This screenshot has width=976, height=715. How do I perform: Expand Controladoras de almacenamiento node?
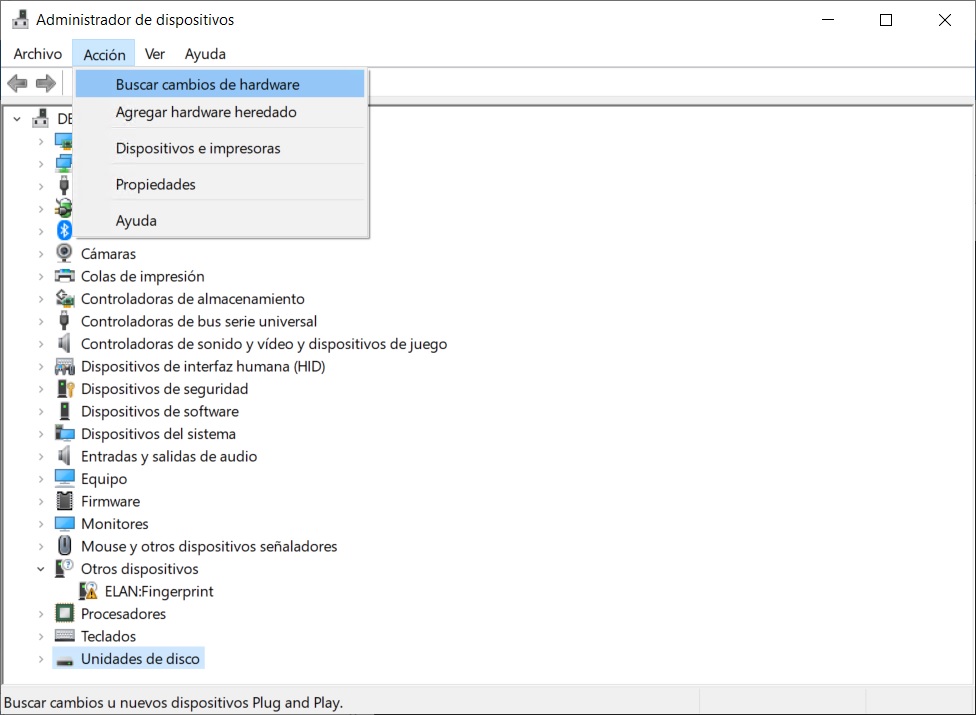pos(41,299)
